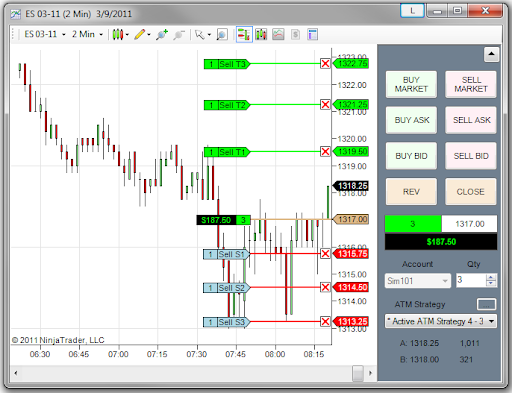The height and width of the screenshot is (393, 512).
Task: Open ATM Strategy parameters ellipsis button
Action: click(487, 304)
